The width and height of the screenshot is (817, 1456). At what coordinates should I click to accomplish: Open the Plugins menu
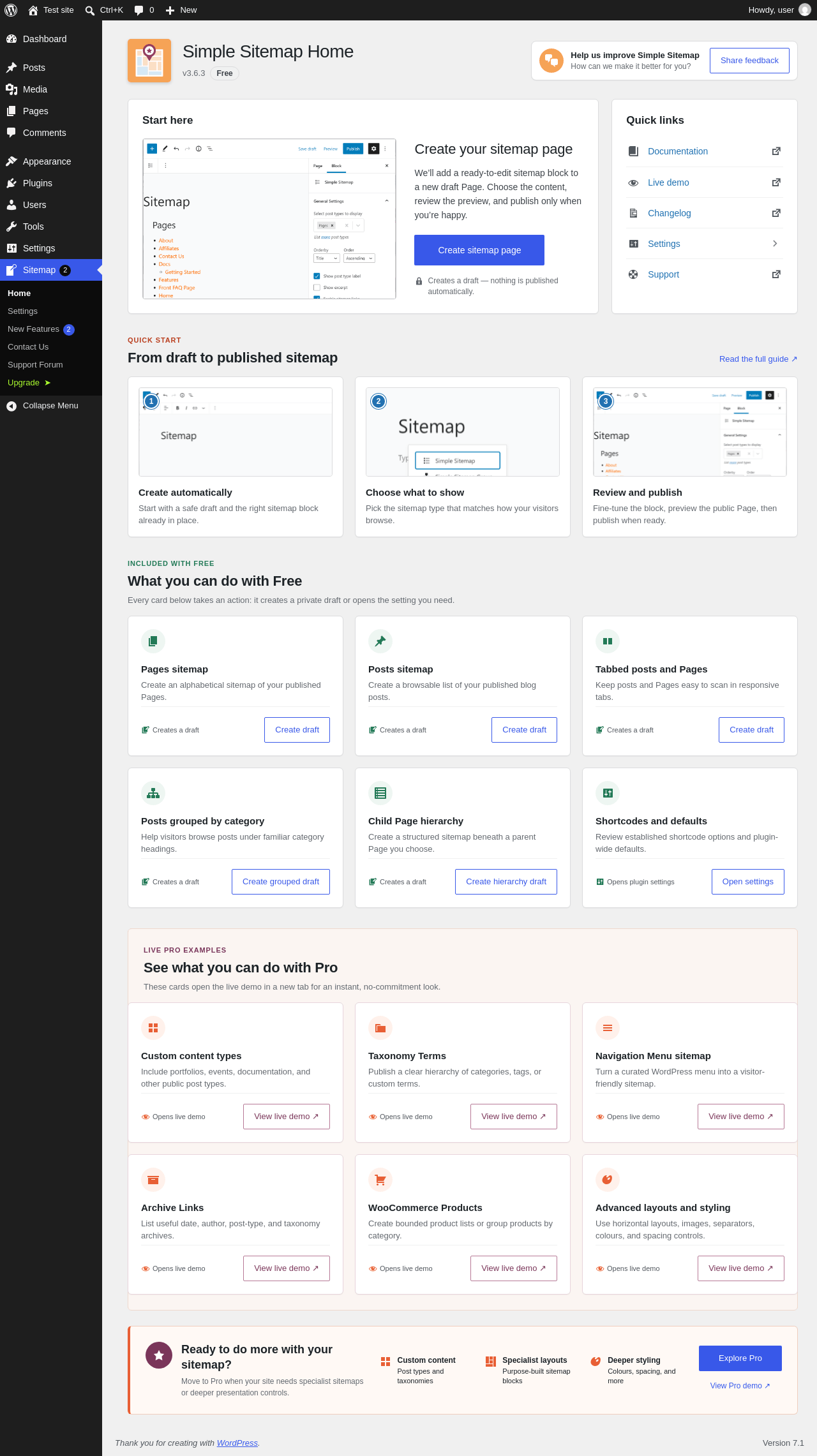point(51,183)
